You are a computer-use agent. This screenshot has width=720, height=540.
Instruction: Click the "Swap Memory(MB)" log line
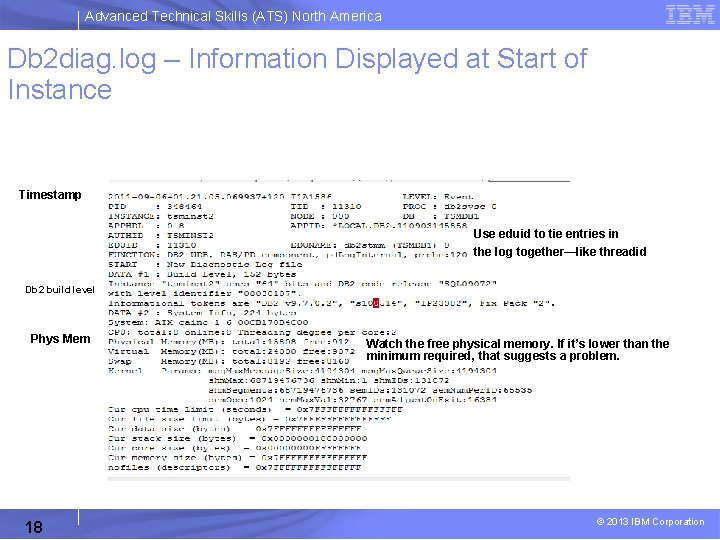(x=229, y=361)
